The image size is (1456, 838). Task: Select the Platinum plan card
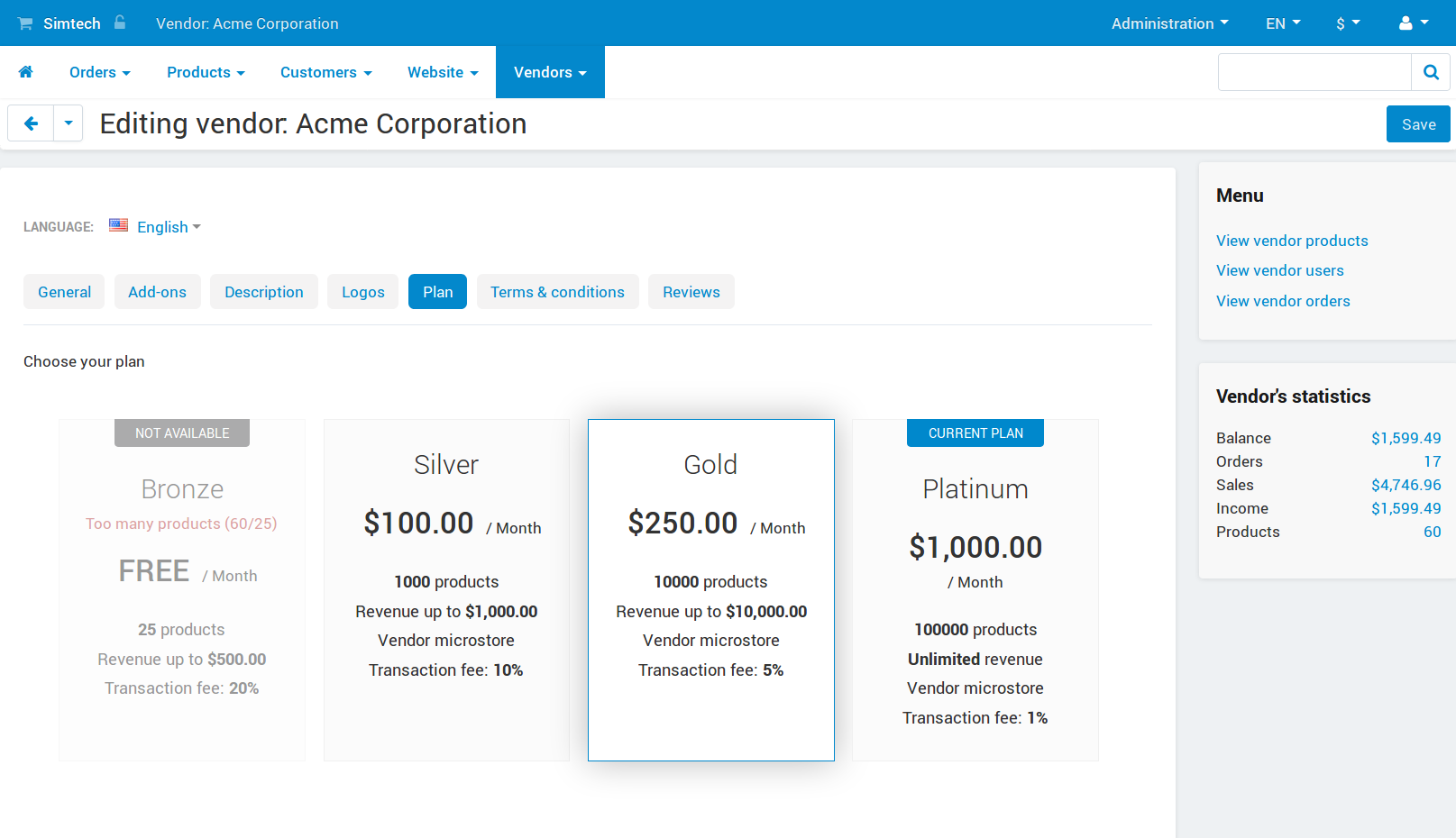(975, 590)
